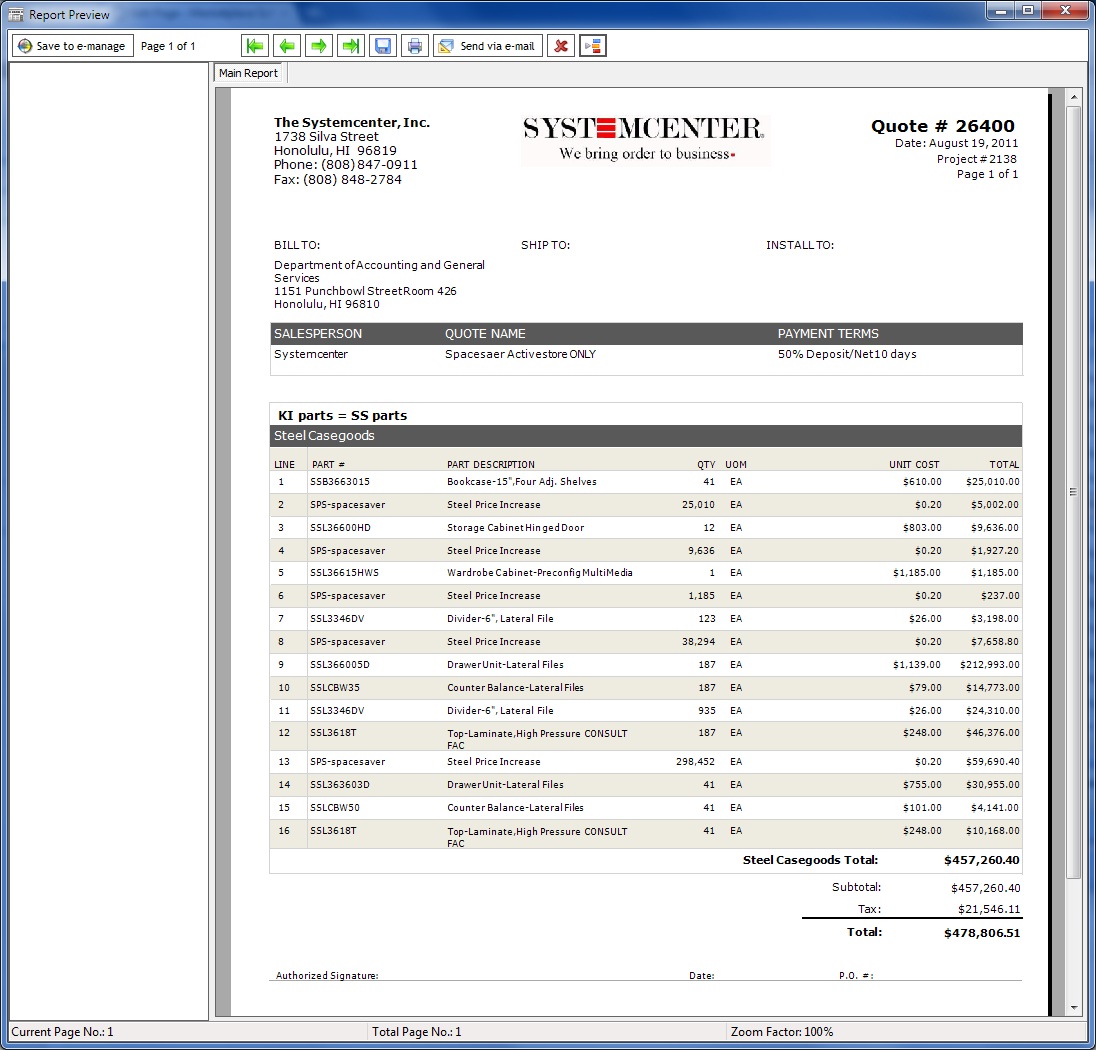The width and height of the screenshot is (1096, 1050).
Task: Click part SSLCBW35 on line 10
Action: point(335,688)
